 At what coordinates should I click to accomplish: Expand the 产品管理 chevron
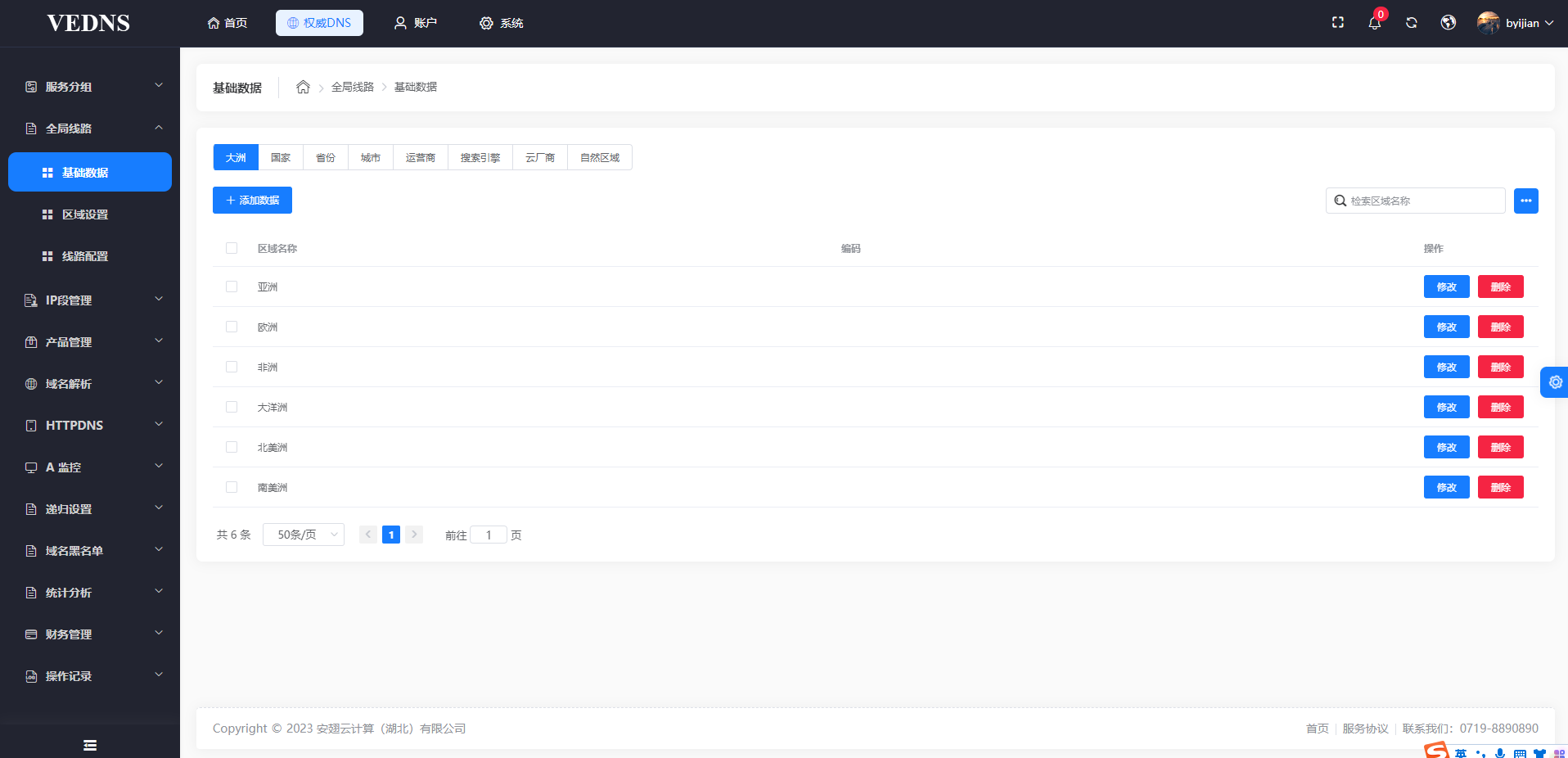159,341
